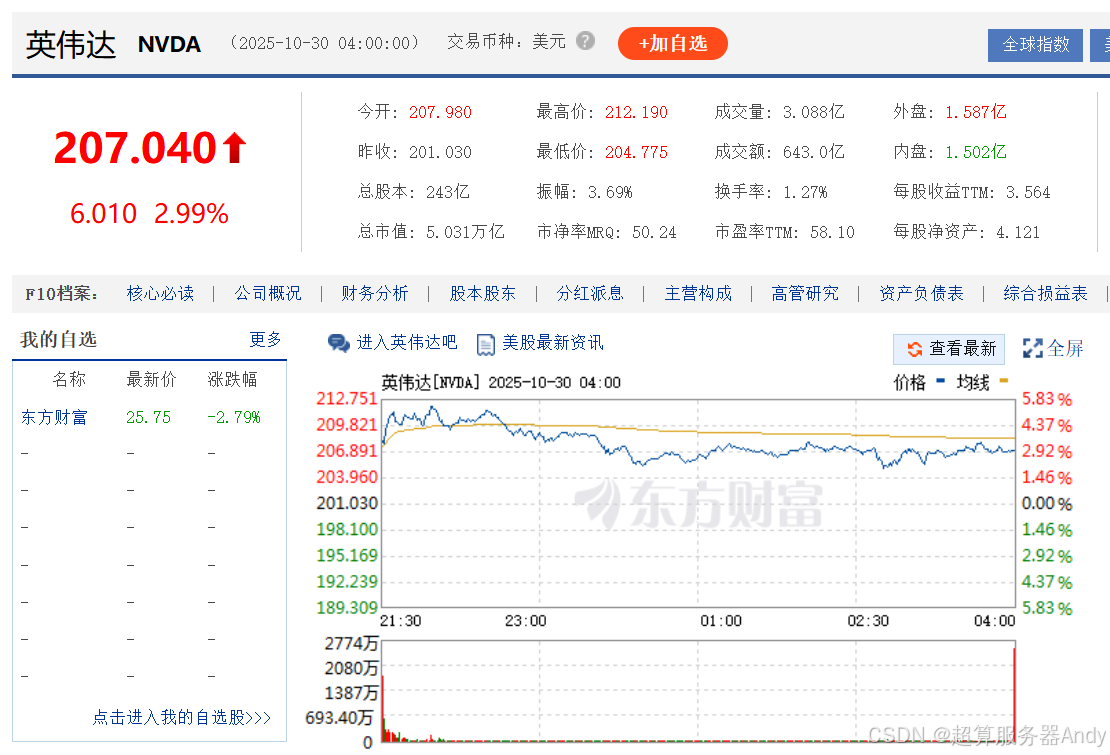Click the 201.030 baseline axis label
Viewport: 1110px width, 755px height.
347,504
